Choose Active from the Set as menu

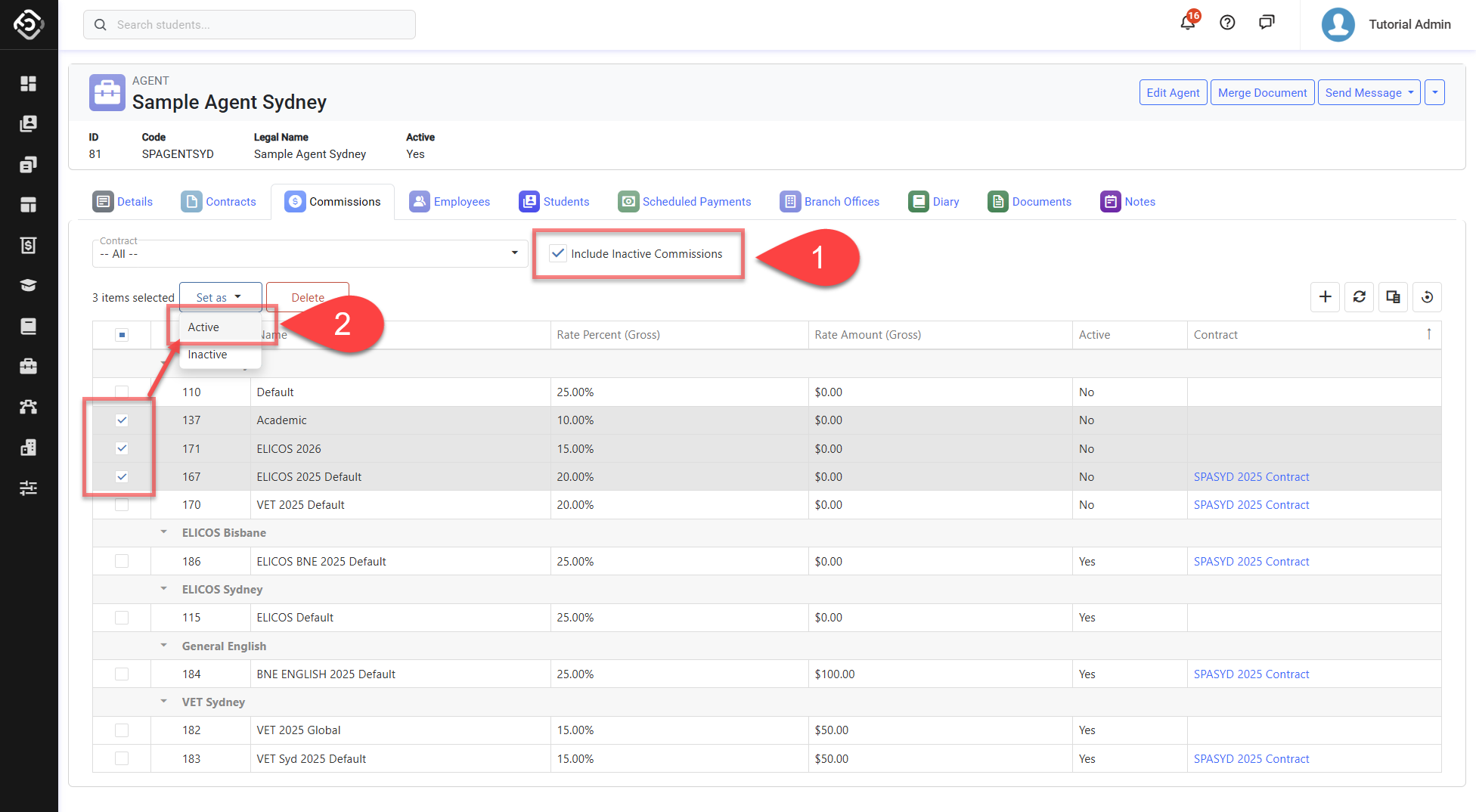point(204,327)
